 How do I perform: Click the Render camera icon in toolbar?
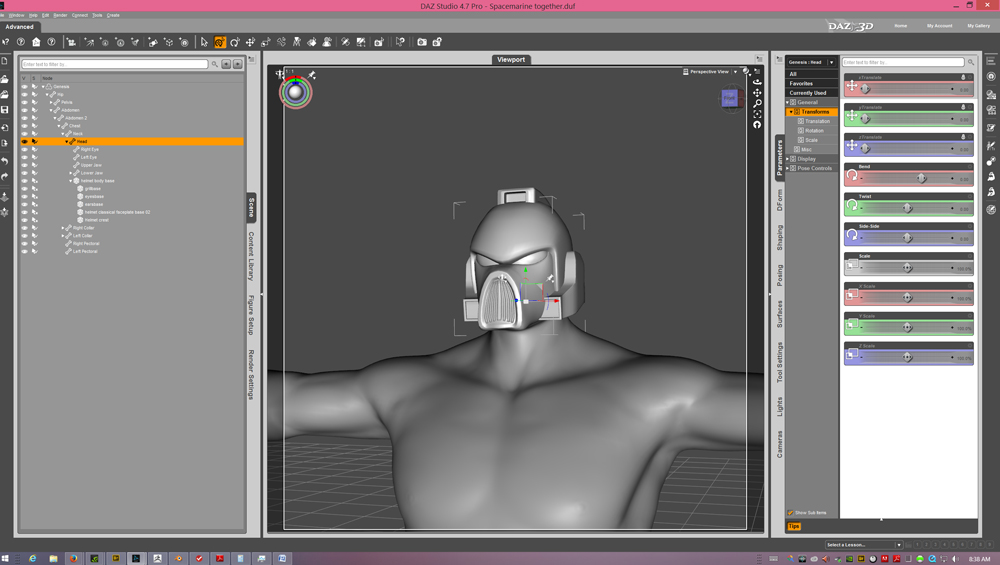[x=421, y=42]
